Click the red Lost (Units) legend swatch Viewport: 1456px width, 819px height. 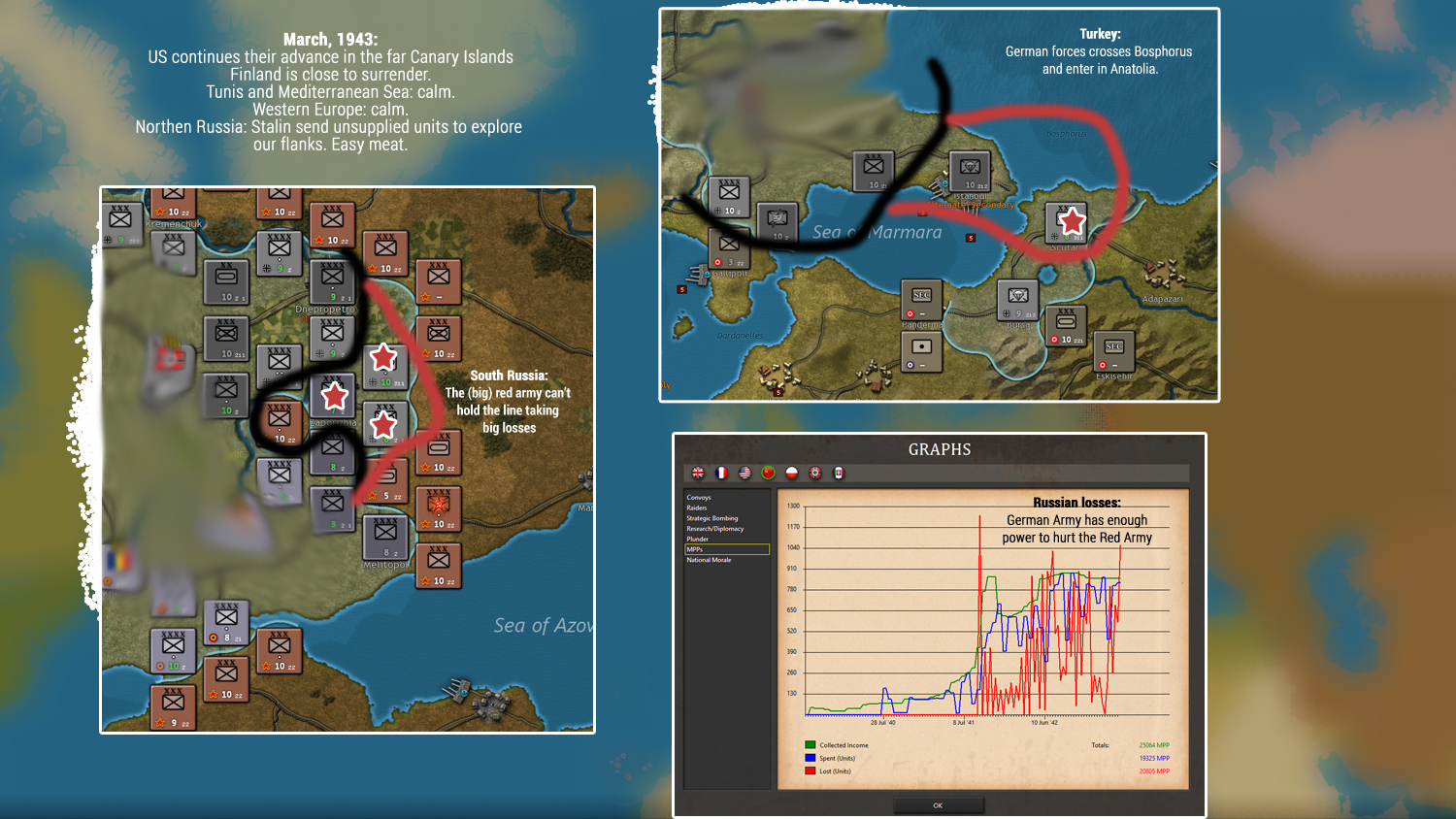tap(810, 771)
